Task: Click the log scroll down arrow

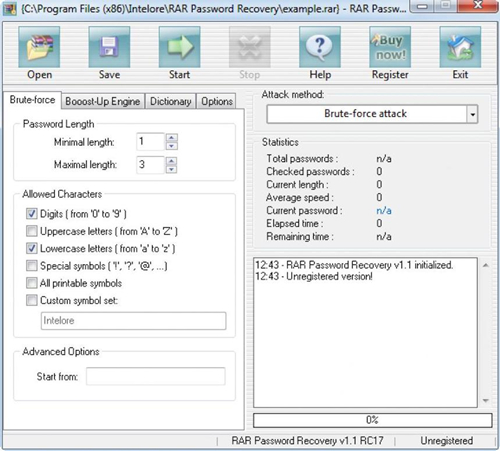Action: [486, 401]
